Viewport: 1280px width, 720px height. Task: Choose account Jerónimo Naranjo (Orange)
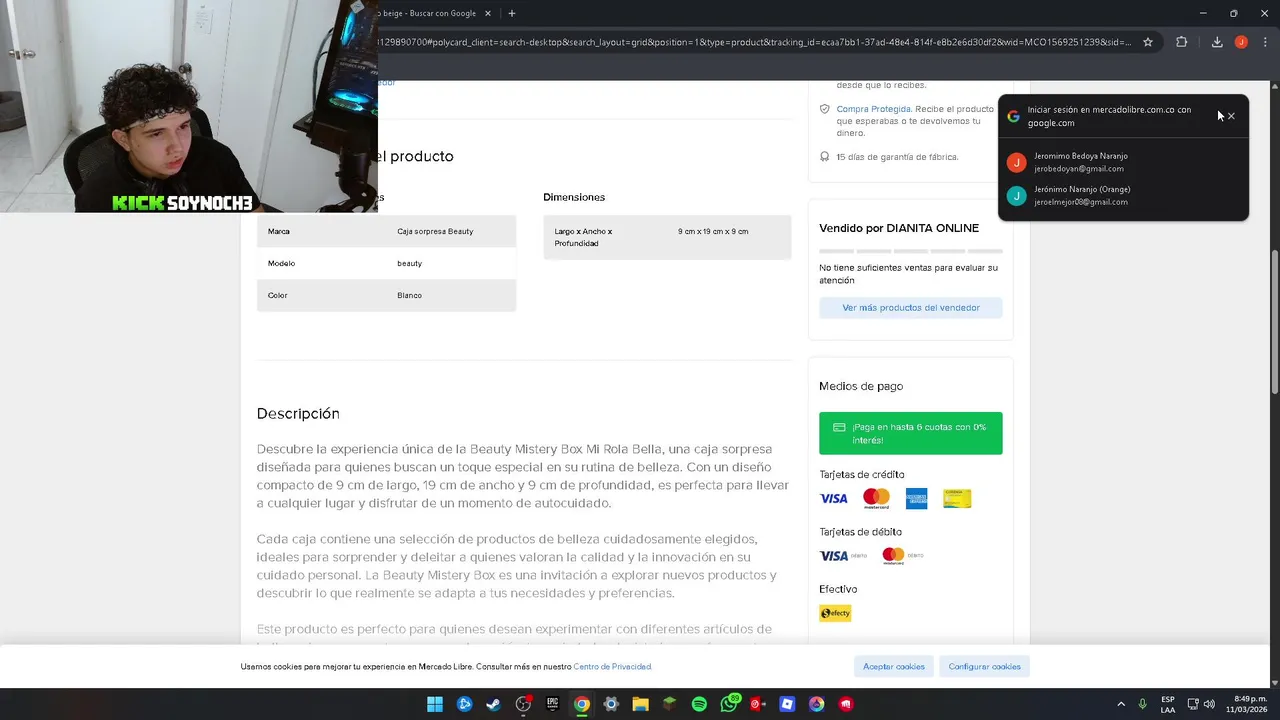coord(1123,195)
